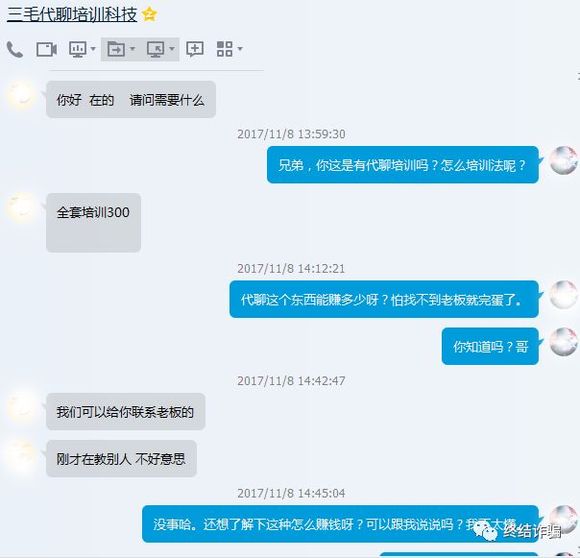Open the 三毛代聊培训科技 contact name link

(x=72, y=15)
